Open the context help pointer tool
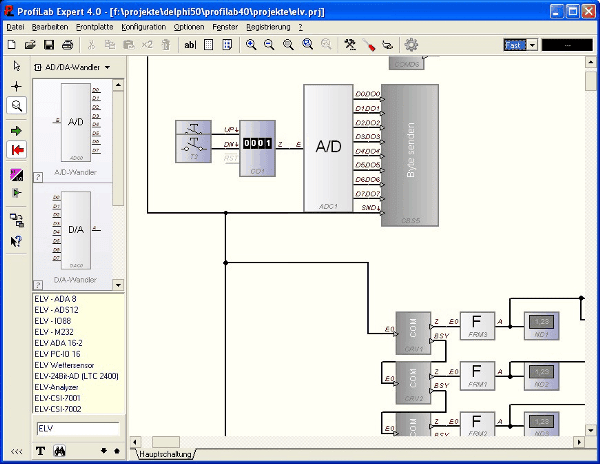Image resolution: width=600 pixels, height=464 pixels. coord(16,241)
